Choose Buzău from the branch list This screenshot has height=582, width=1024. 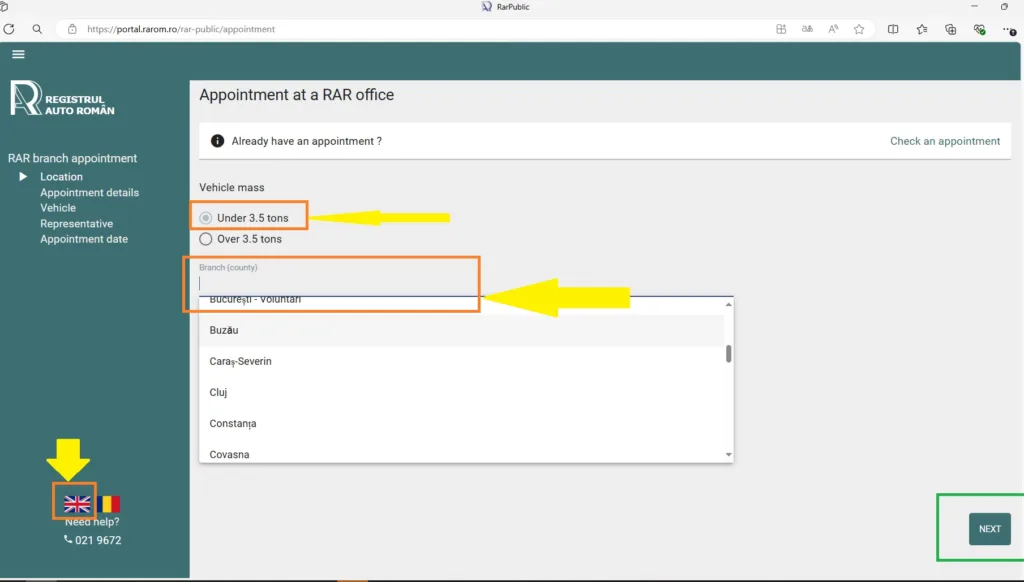tap(224, 330)
